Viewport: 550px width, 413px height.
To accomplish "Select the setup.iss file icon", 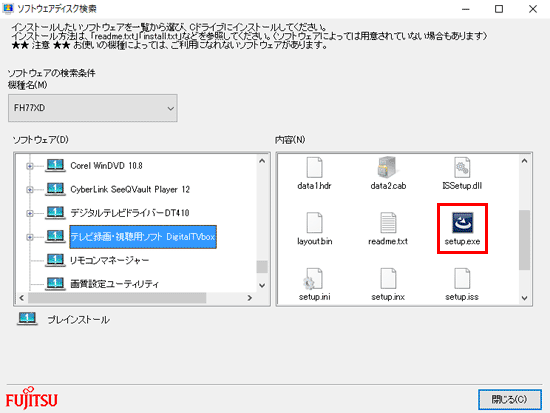I will pyautogui.click(x=462, y=279).
